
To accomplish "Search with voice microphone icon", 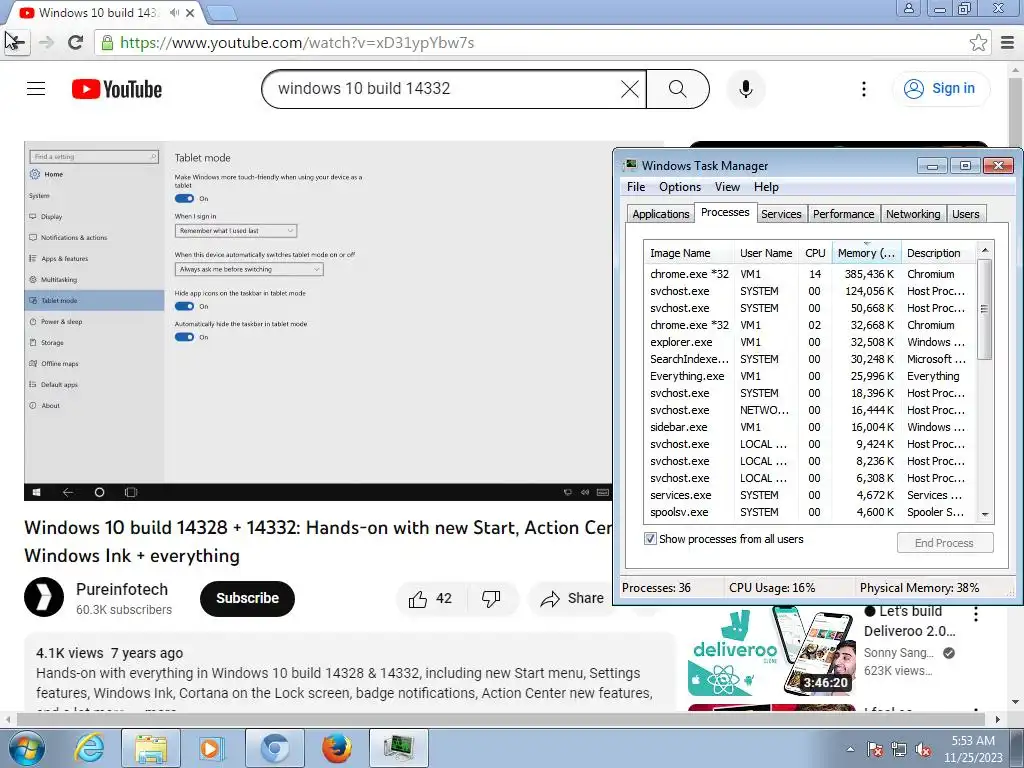I will click(745, 89).
